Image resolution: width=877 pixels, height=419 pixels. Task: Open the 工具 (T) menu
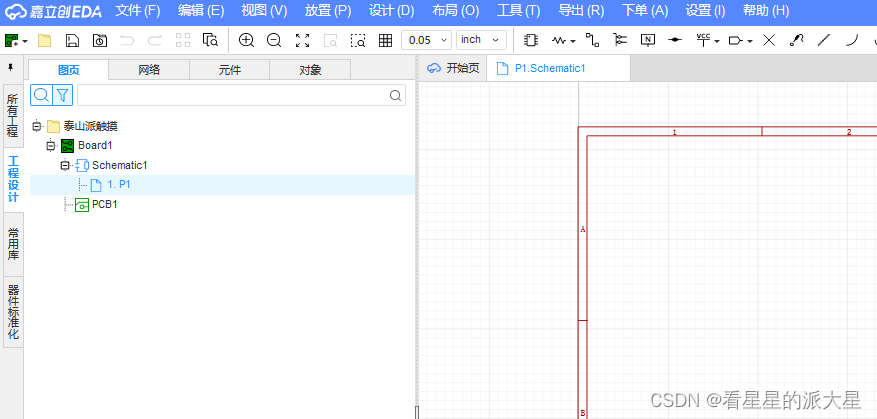(x=518, y=11)
